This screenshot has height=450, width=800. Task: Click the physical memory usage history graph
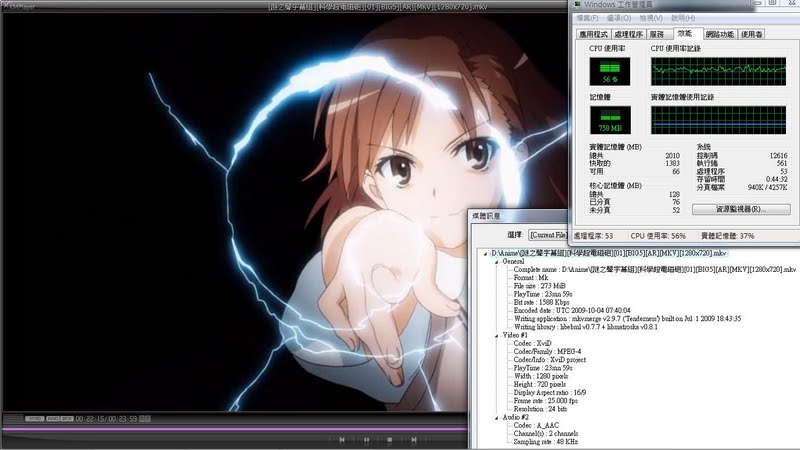718,120
